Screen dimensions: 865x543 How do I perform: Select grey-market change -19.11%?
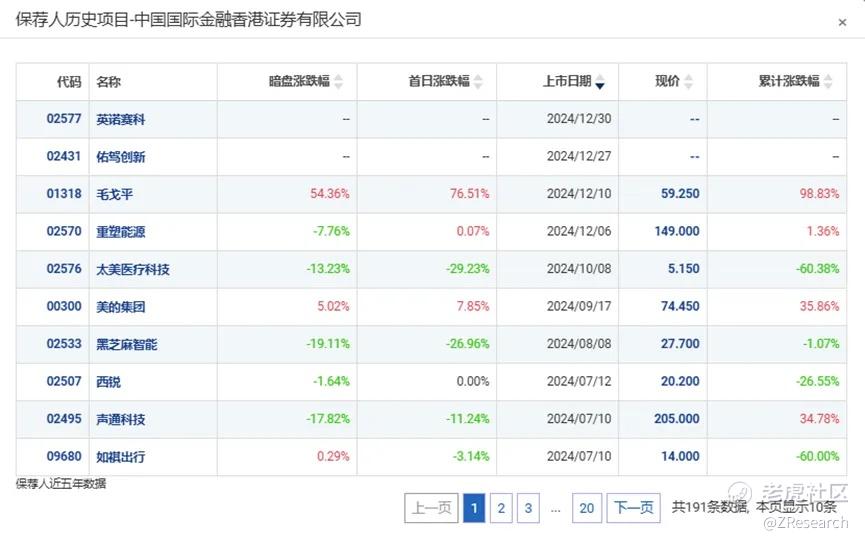click(x=328, y=344)
